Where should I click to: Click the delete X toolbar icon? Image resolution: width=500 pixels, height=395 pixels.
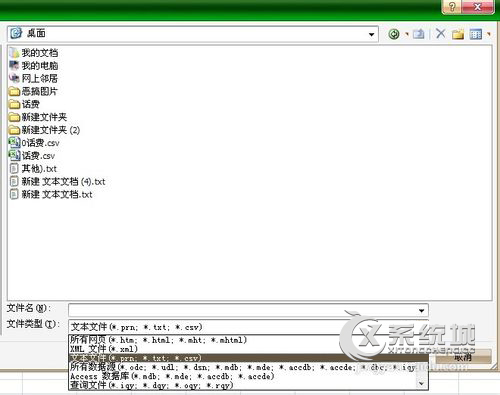click(440, 33)
